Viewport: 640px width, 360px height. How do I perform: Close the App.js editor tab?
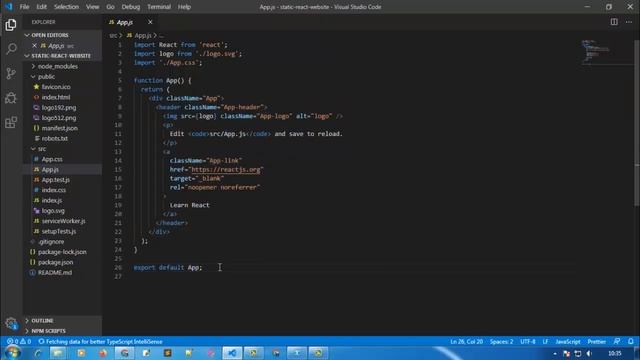coord(150,22)
